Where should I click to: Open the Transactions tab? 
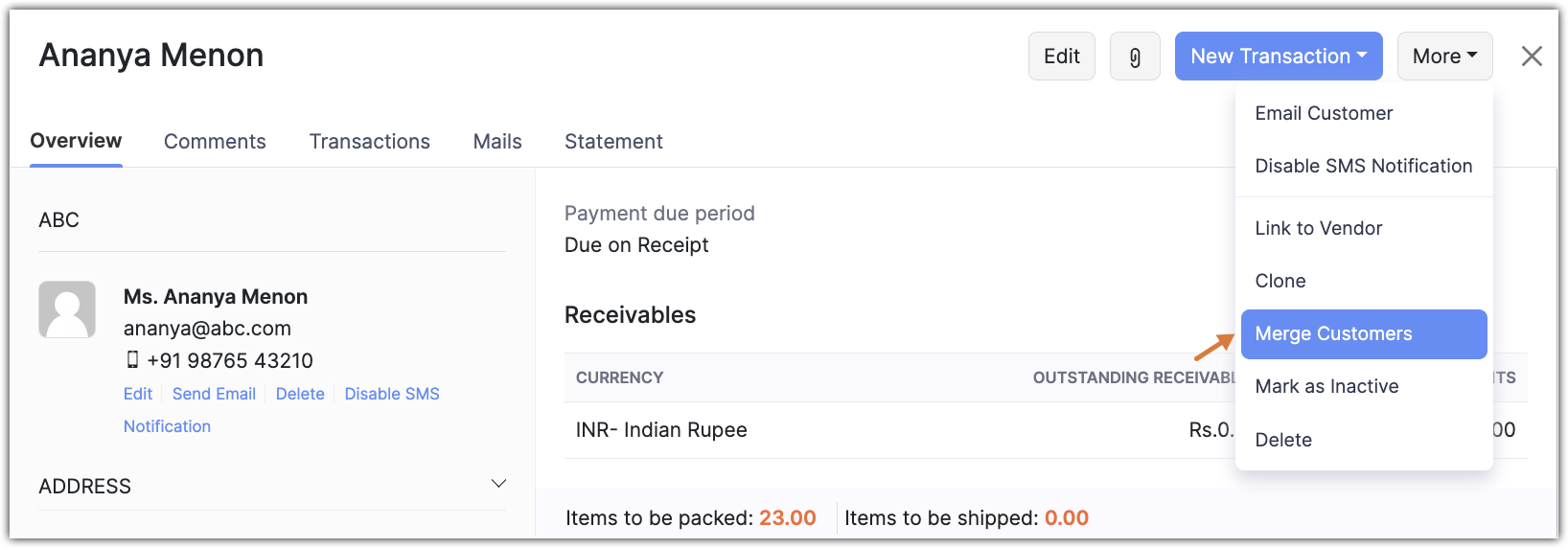[369, 142]
